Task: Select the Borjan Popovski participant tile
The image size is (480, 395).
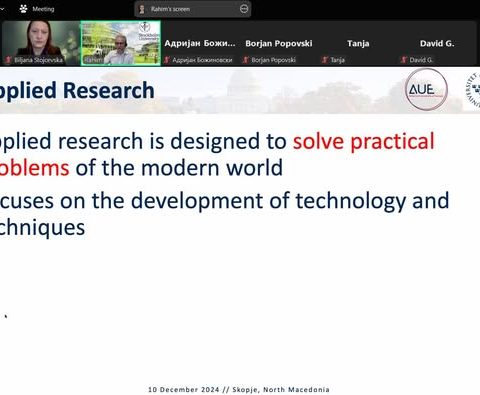Action: (x=279, y=43)
